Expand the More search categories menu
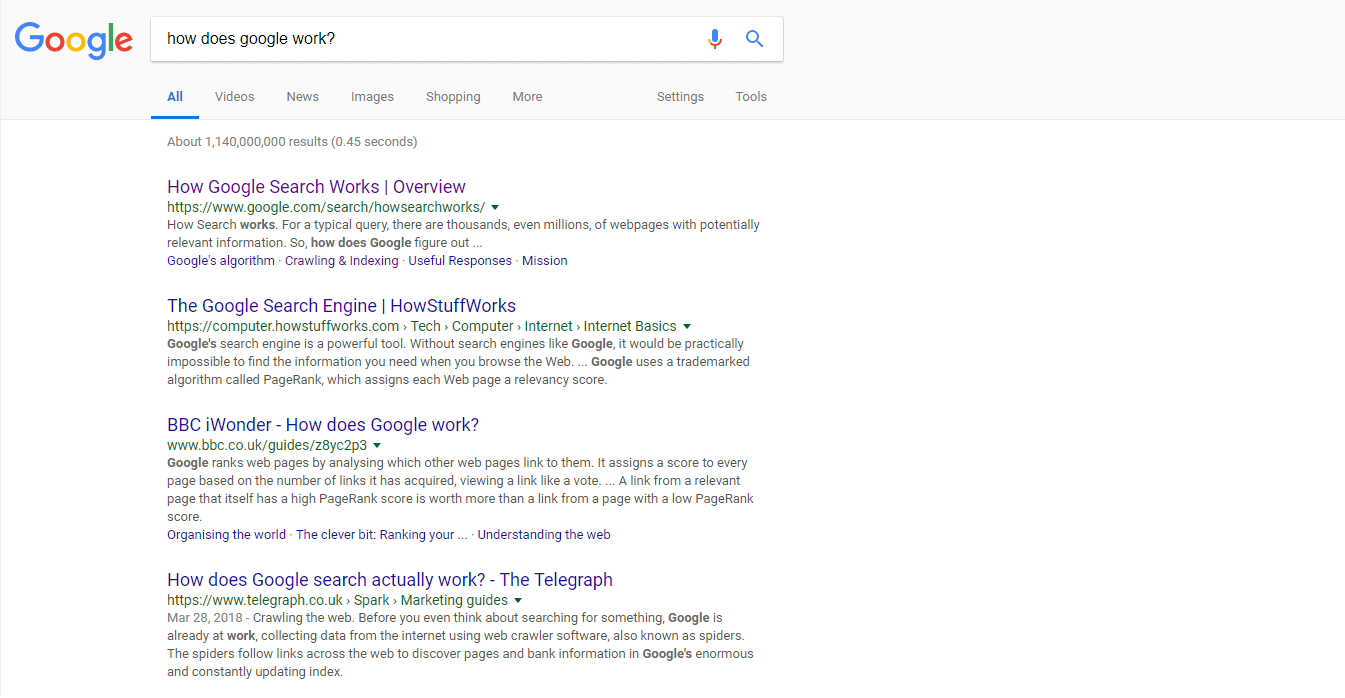 point(527,97)
